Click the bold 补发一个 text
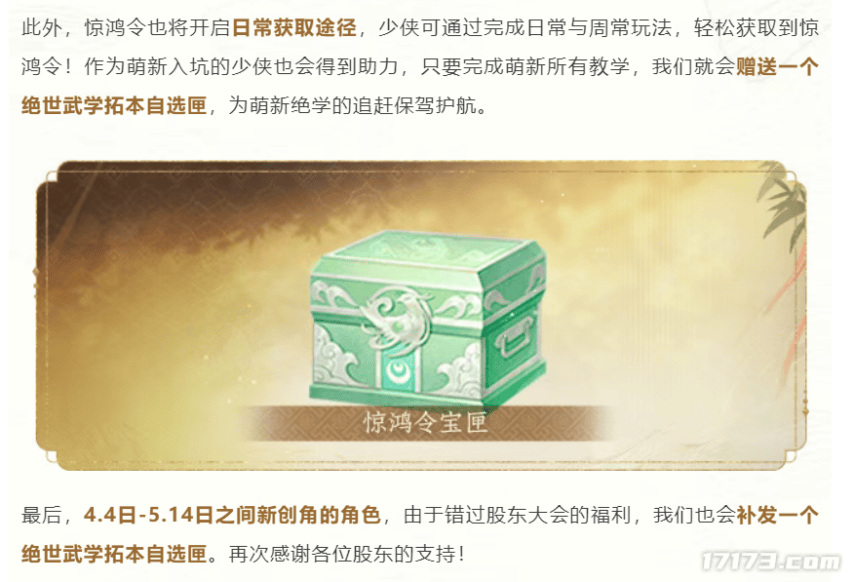The image size is (854, 582). point(777,515)
